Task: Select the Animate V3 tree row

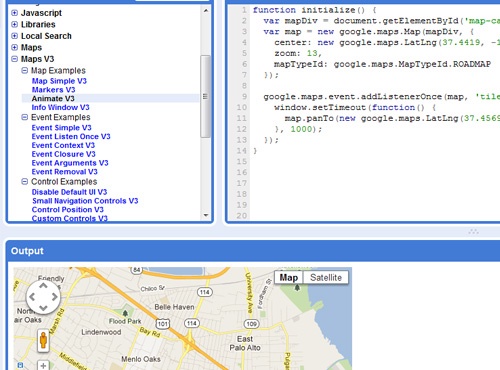Action: pyautogui.click(x=110, y=98)
